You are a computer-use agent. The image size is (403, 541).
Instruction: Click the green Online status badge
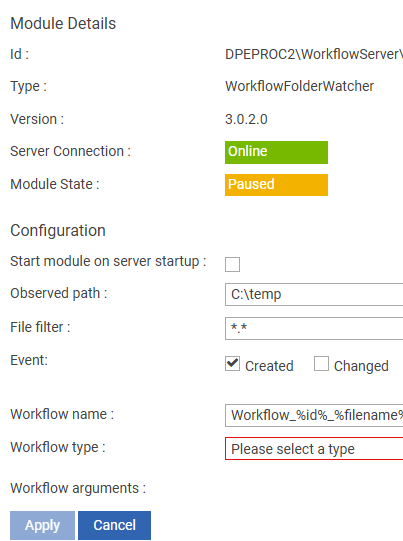(276, 152)
